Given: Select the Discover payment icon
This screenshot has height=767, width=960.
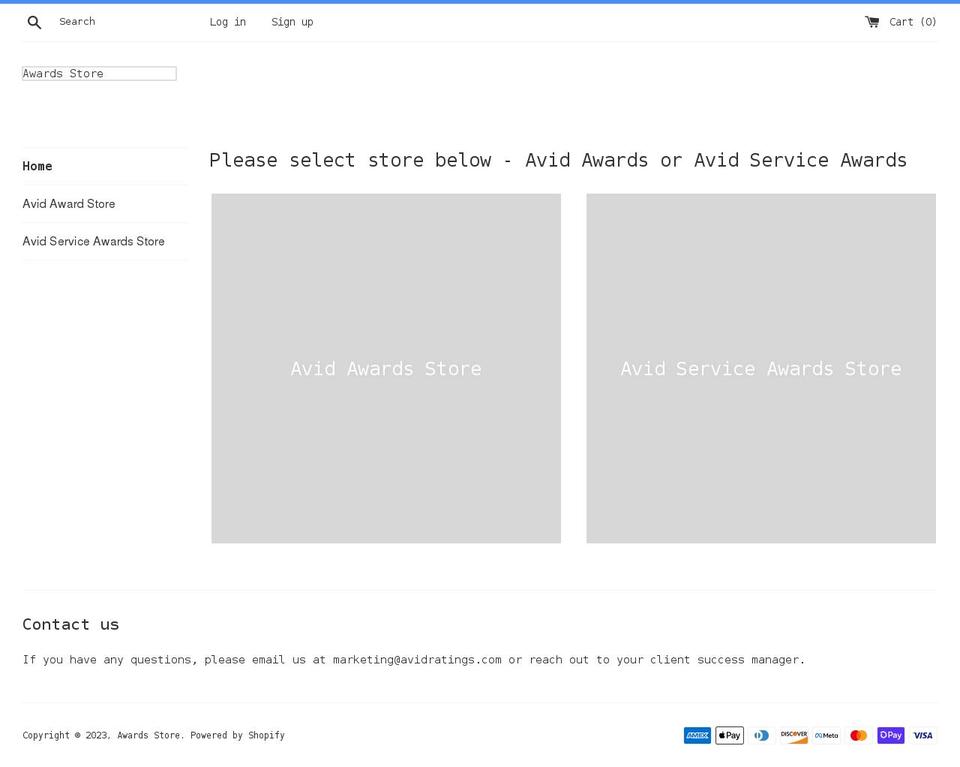Looking at the screenshot, I should (x=793, y=735).
